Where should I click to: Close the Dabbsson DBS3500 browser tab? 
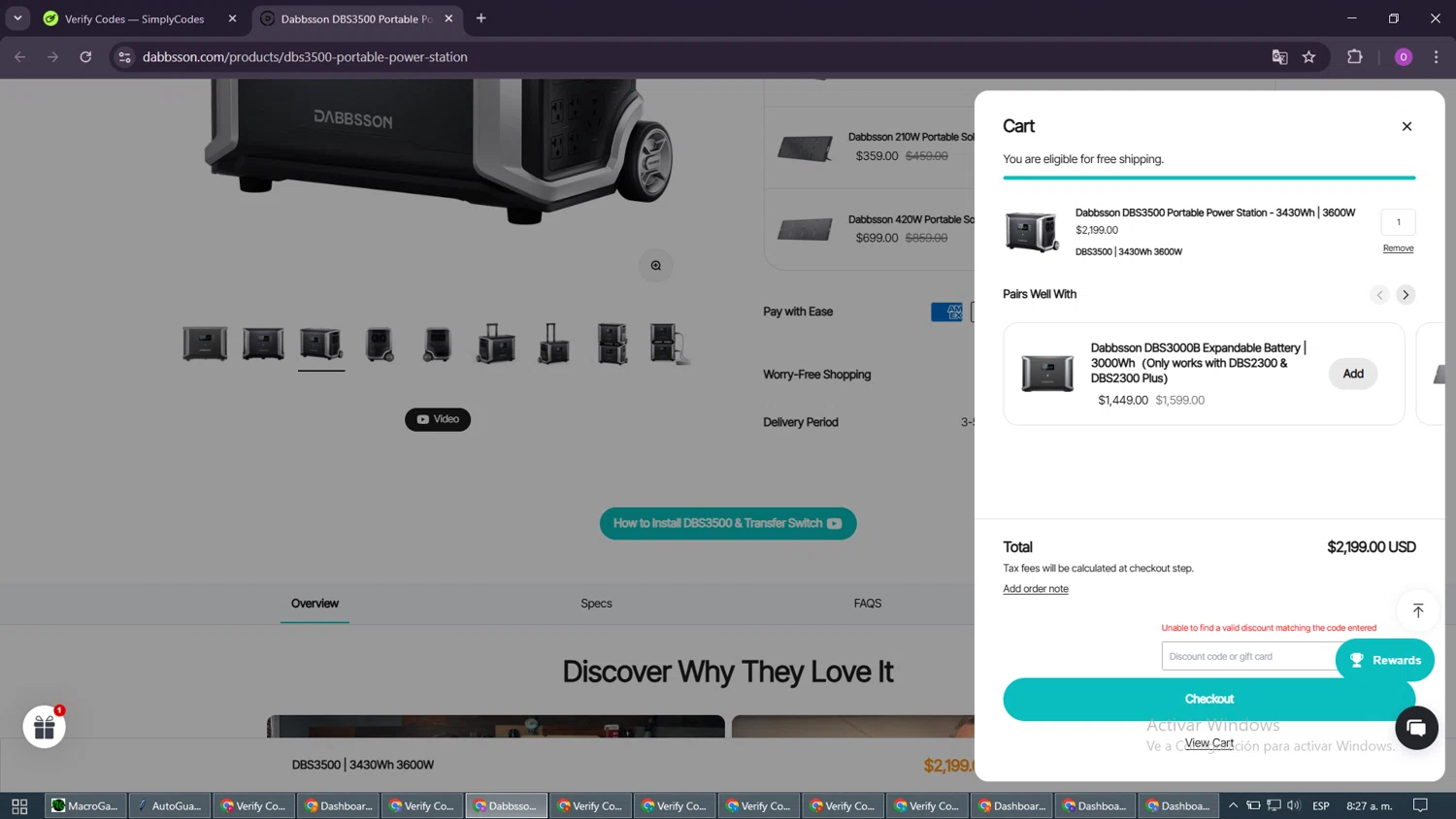coord(448,18)
